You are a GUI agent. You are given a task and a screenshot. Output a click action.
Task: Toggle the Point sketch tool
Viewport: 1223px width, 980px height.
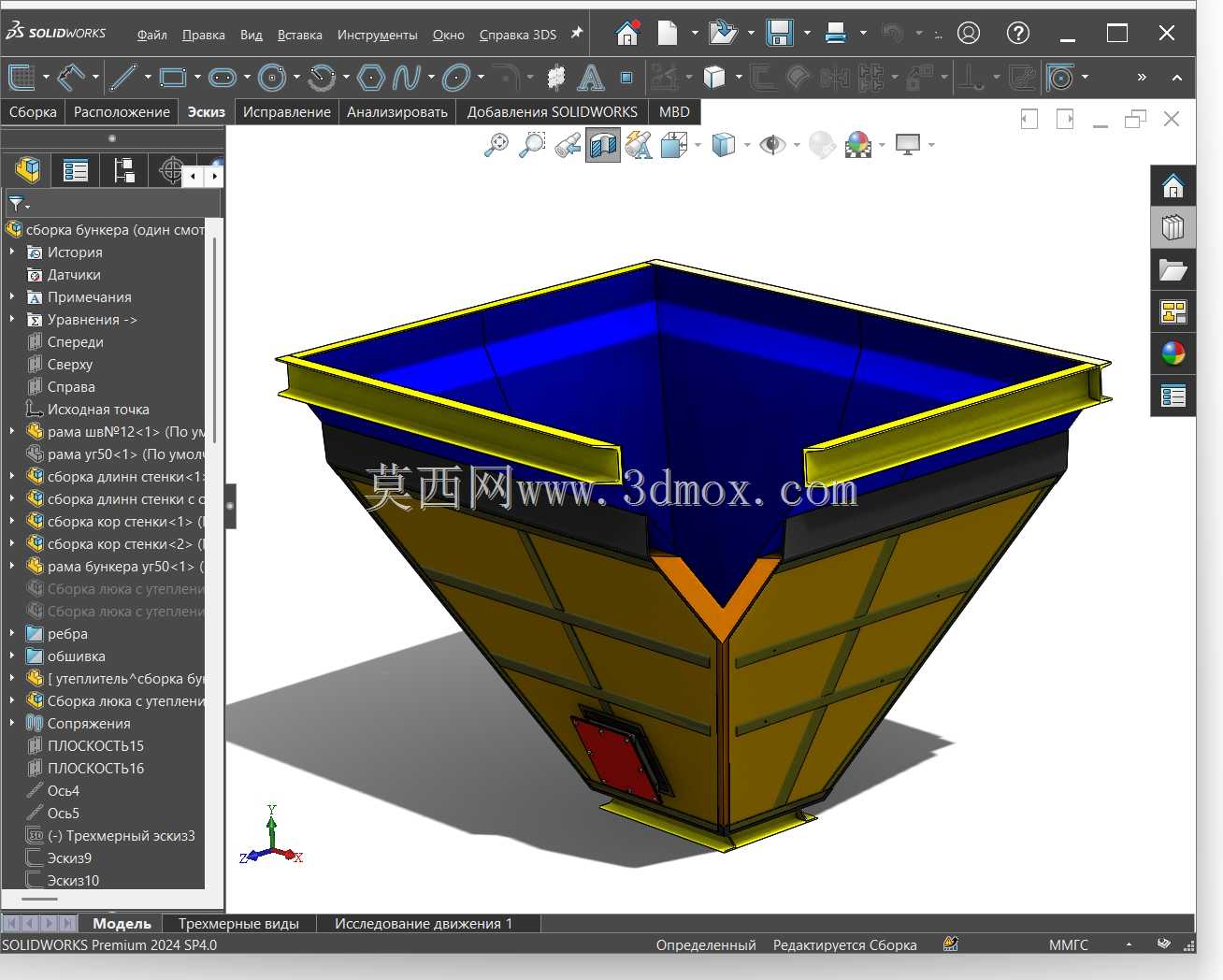click(626, 77)
